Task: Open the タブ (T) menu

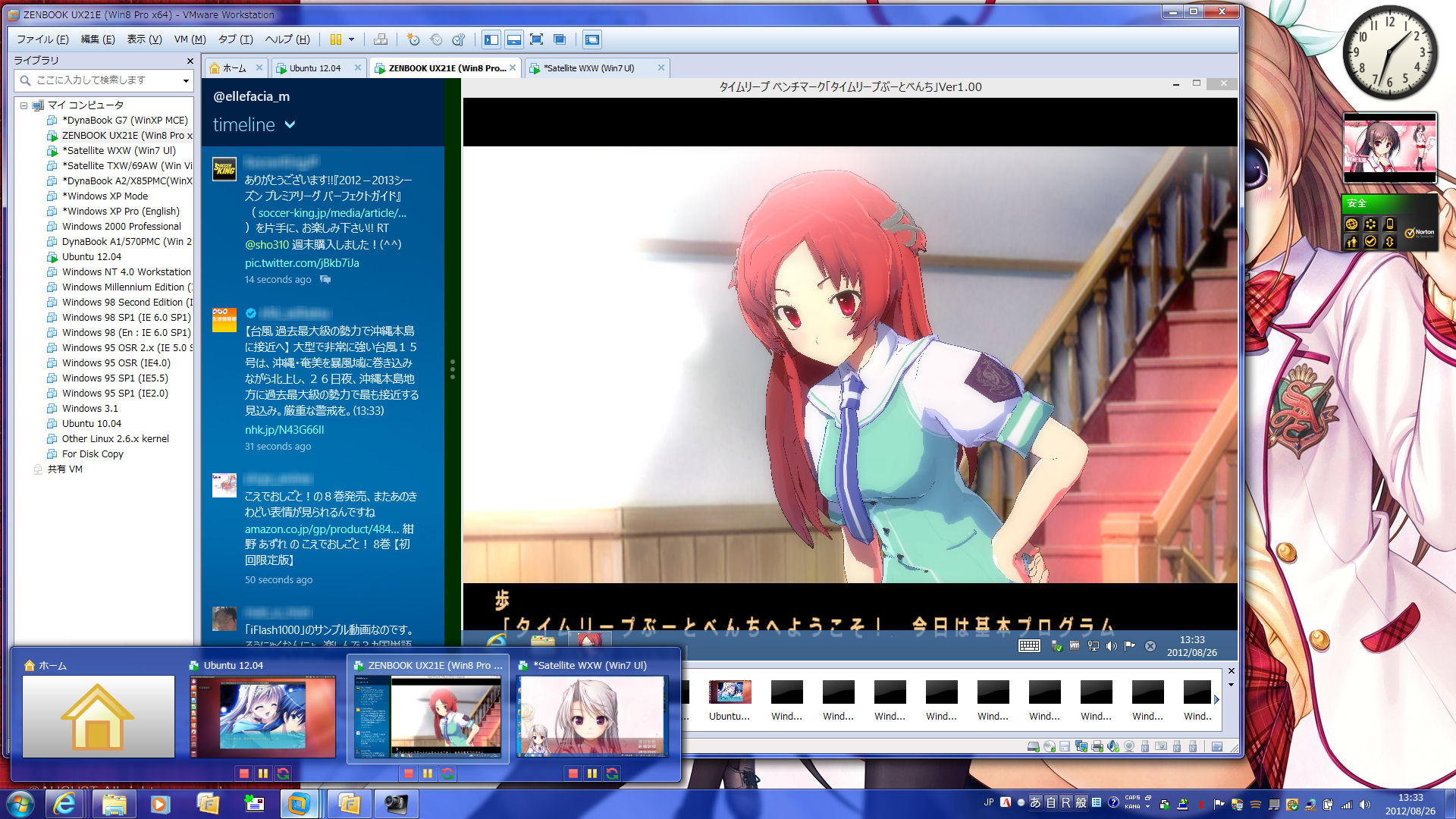Action: coord(235,39)
